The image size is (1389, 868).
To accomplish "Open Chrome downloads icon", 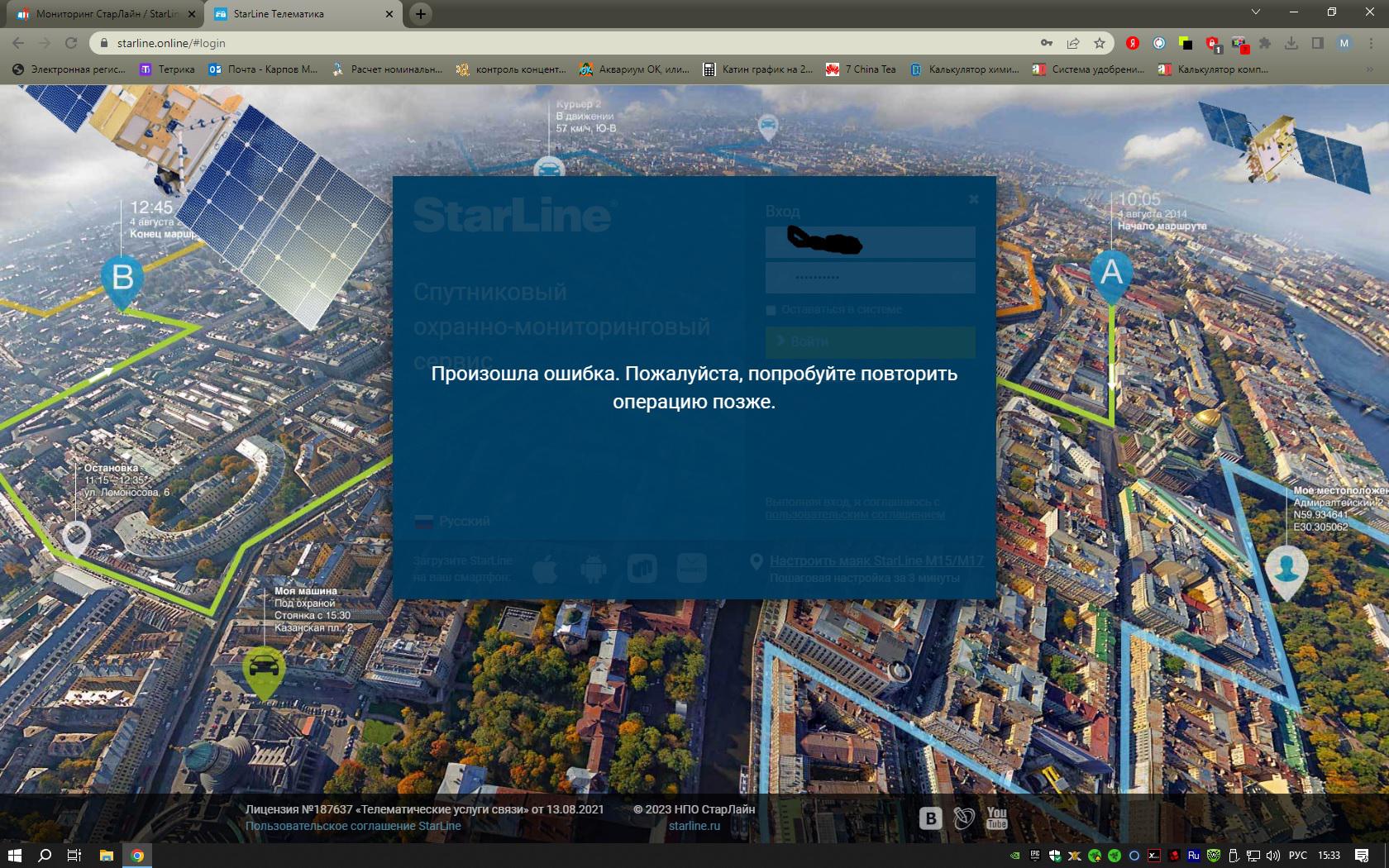I will point(1291,43).
